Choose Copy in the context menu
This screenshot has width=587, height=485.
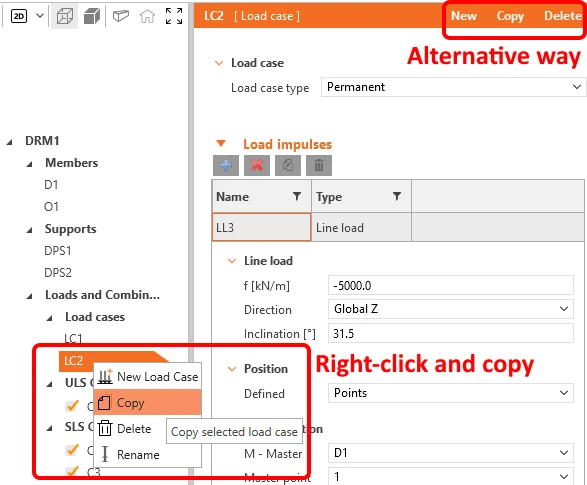[147, 402]
